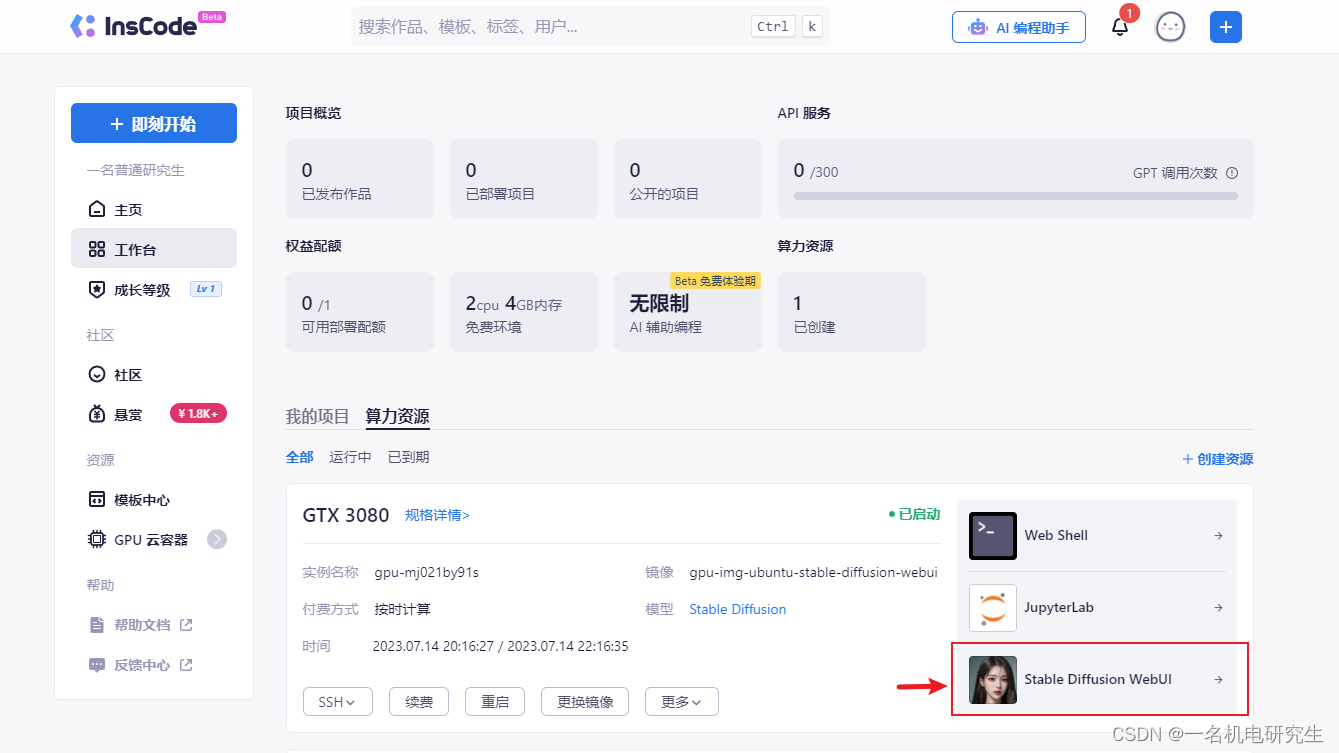Click the Stable Diffusion WebUI thumbnail
This screenshot has height=753, width=1339.
pos(993,680)
